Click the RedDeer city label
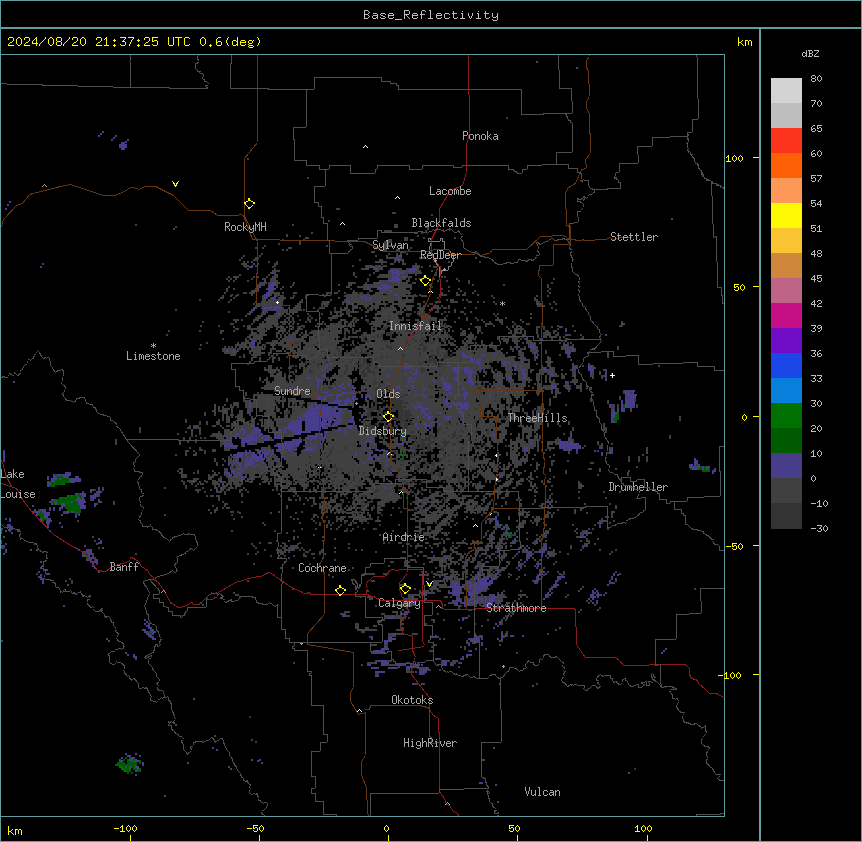The image size is (862, 842). tap(440, 255)
